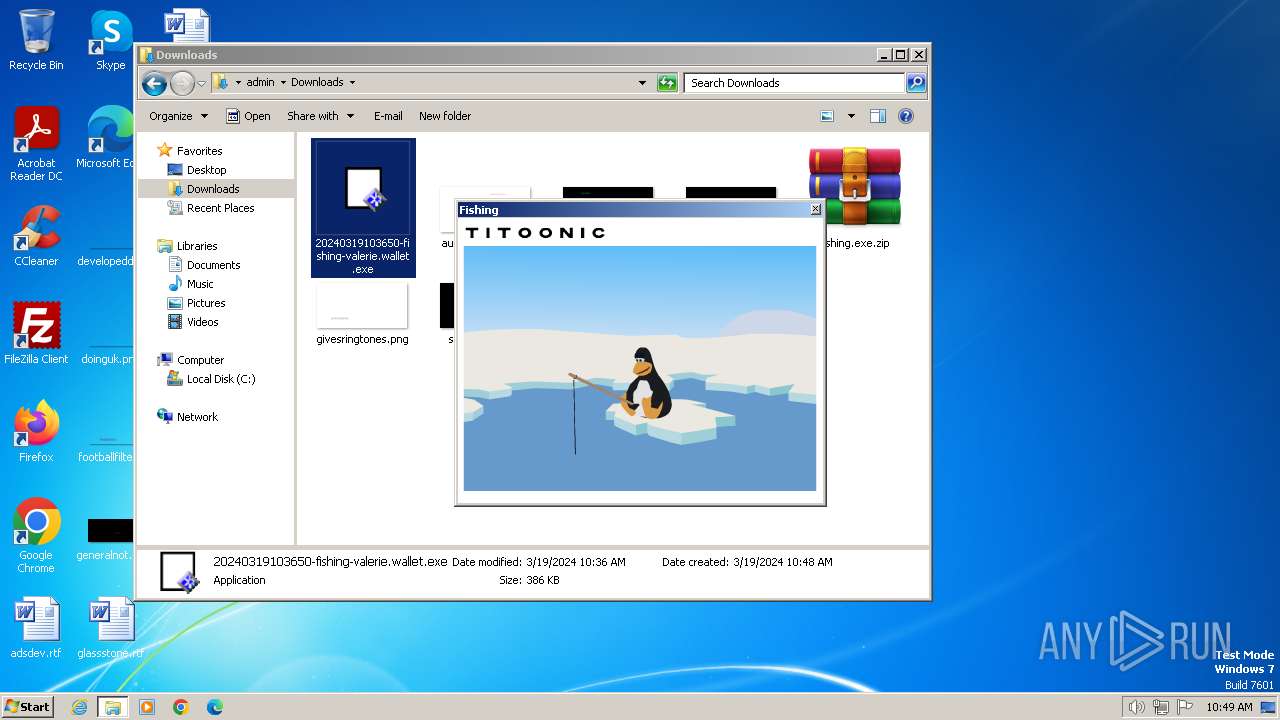Refresh the Downloads folder view
This screenshot has height=720, width=1280.
click(667, 83)
